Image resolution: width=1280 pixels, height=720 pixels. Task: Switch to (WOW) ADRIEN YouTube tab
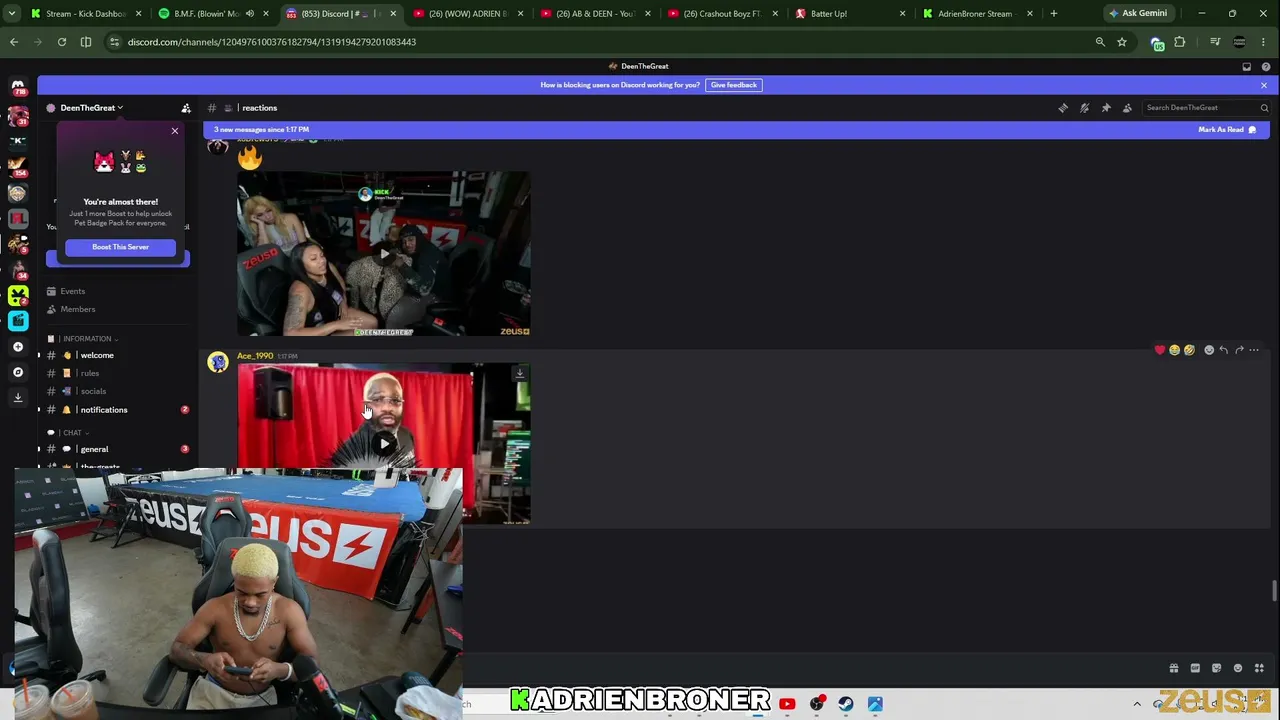click(468, 14)
